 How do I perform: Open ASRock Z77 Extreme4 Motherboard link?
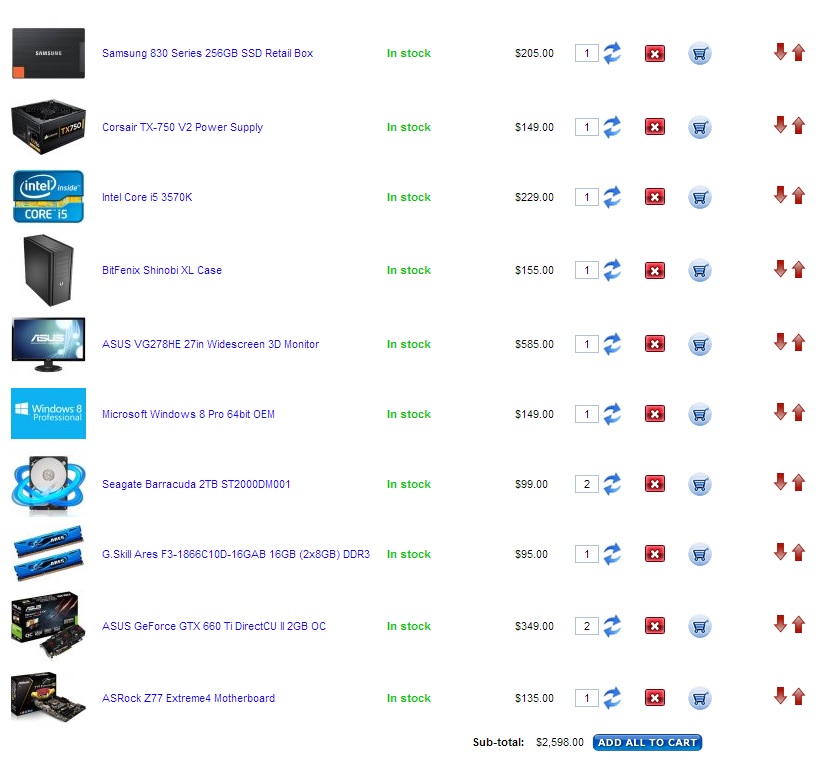(188, 698)
